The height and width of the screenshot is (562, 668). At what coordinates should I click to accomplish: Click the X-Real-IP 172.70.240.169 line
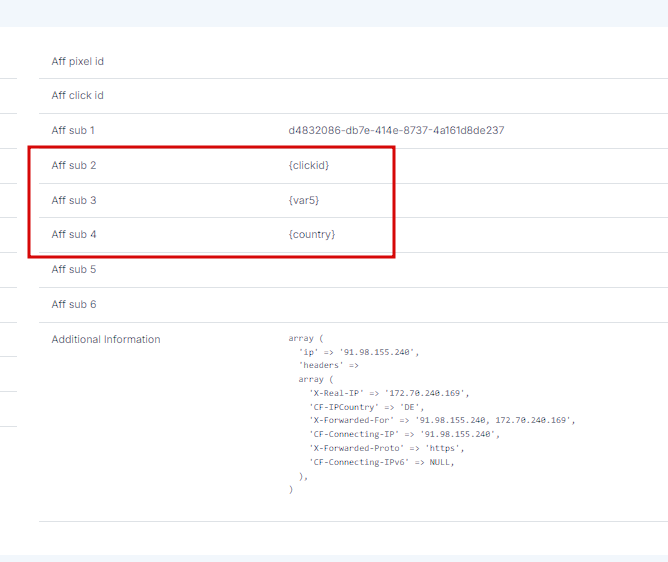point(389,393)
